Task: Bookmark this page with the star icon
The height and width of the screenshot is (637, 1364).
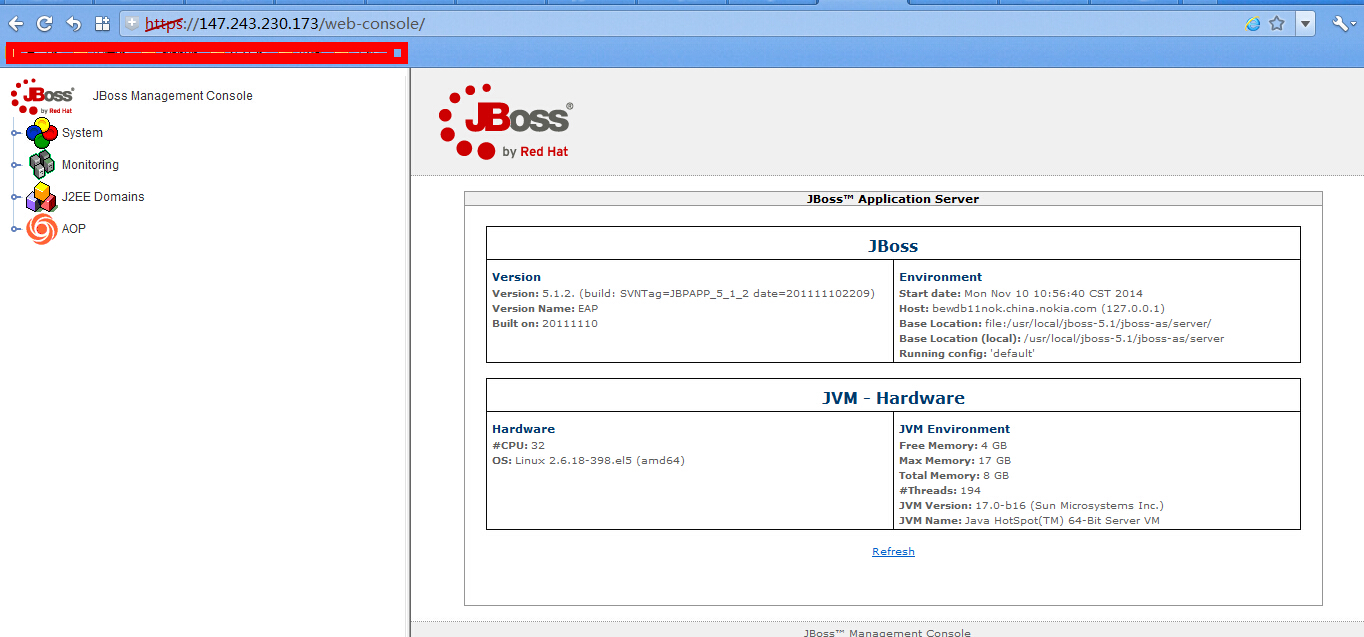Action: pos(1277,23)
